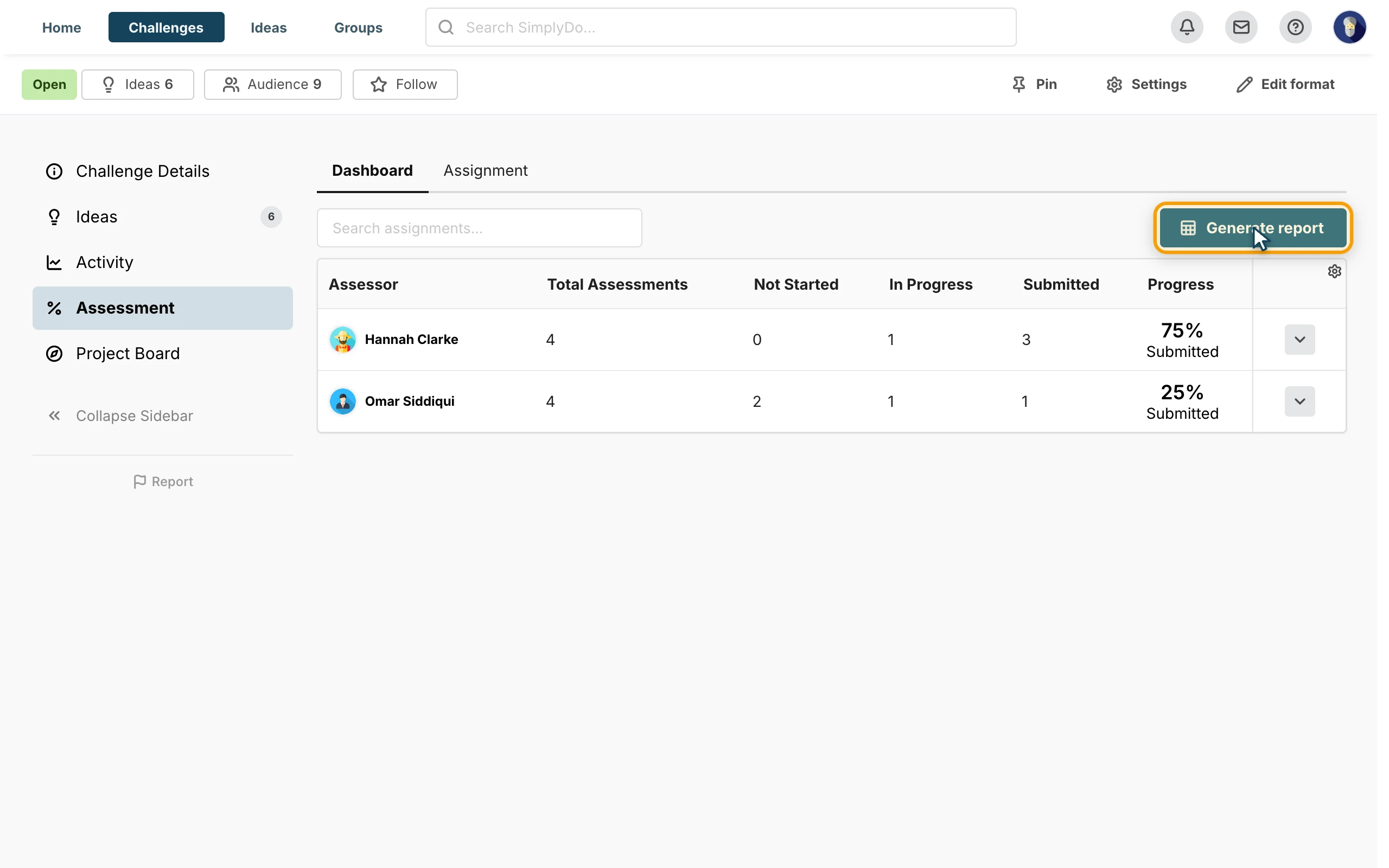Expand Omar Siddiqui's row details
Image resolution: width=1389 pixels, height=868 pixels.
click(x=1299, y=401)
